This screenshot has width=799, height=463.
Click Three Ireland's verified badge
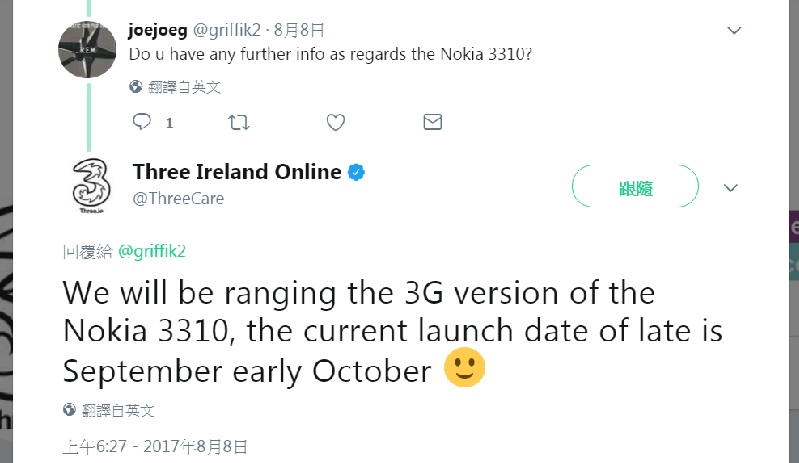coord(355,173)
